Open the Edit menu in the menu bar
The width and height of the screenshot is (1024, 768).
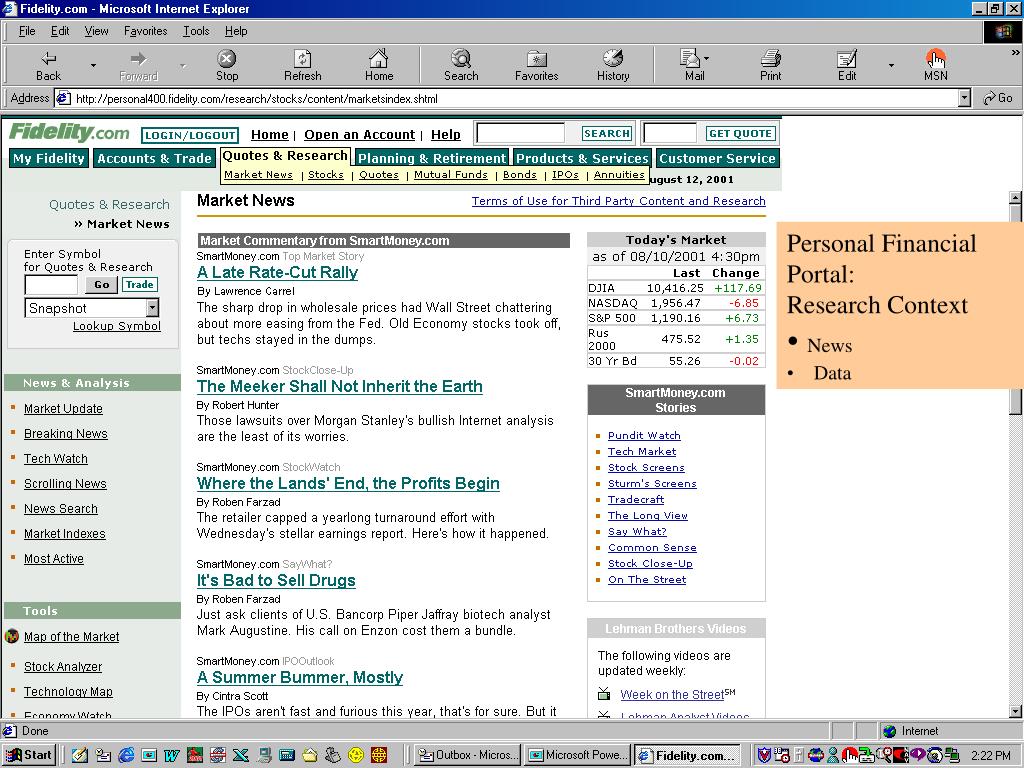pos(60,31)
